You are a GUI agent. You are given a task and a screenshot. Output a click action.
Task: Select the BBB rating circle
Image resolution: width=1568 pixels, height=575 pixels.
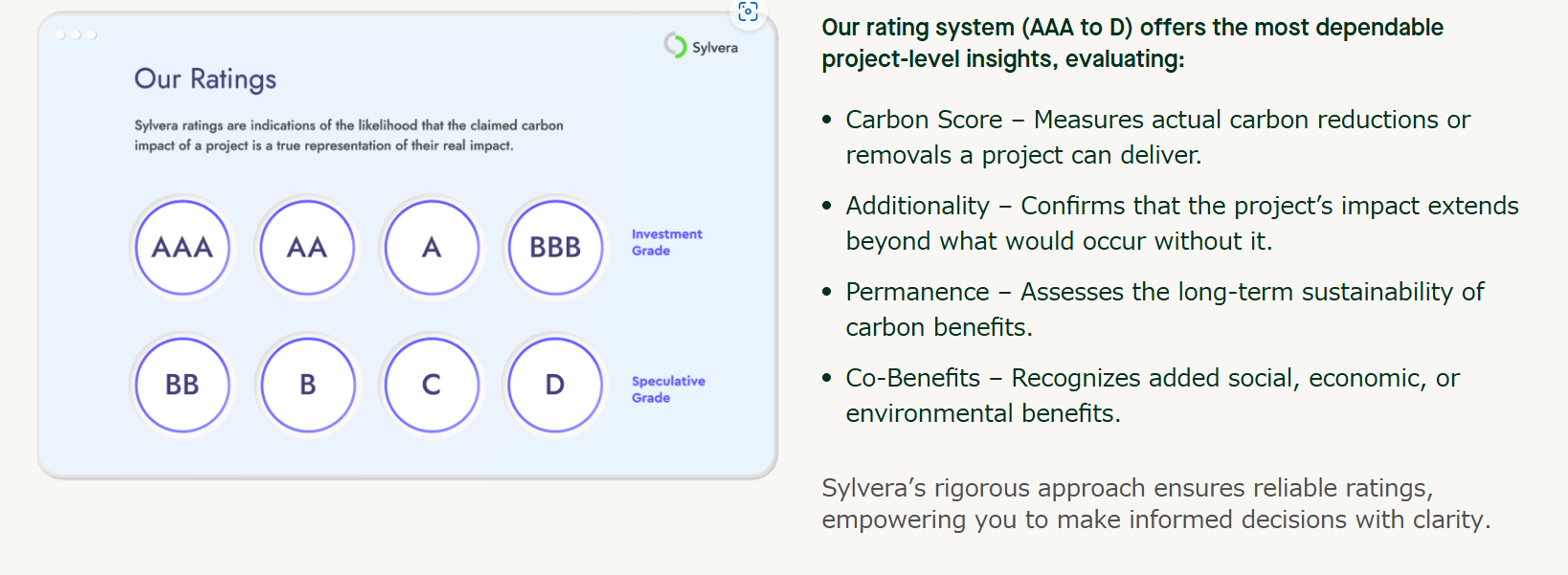click(555, 247)
